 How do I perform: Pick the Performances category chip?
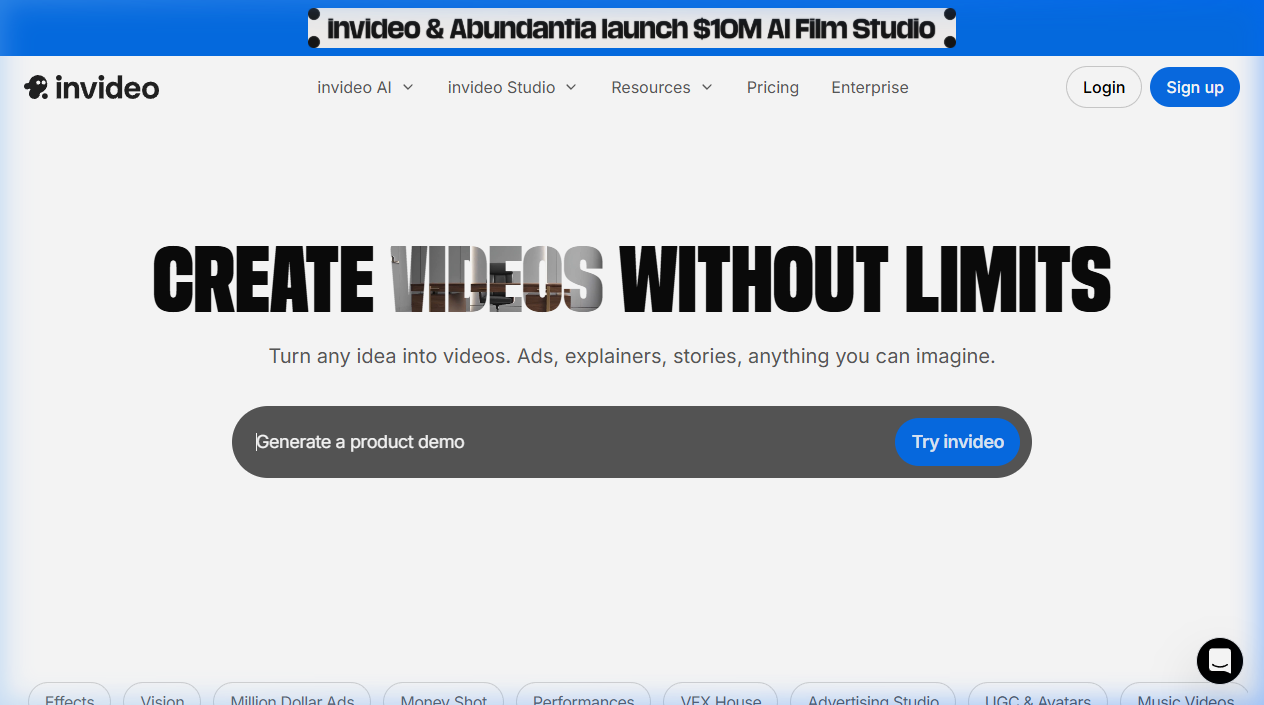point(583,697)
